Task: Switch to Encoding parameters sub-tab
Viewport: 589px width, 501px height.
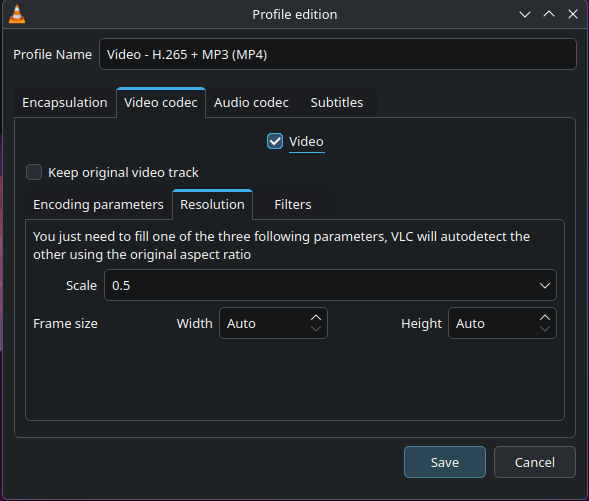Action: point(98,205)
